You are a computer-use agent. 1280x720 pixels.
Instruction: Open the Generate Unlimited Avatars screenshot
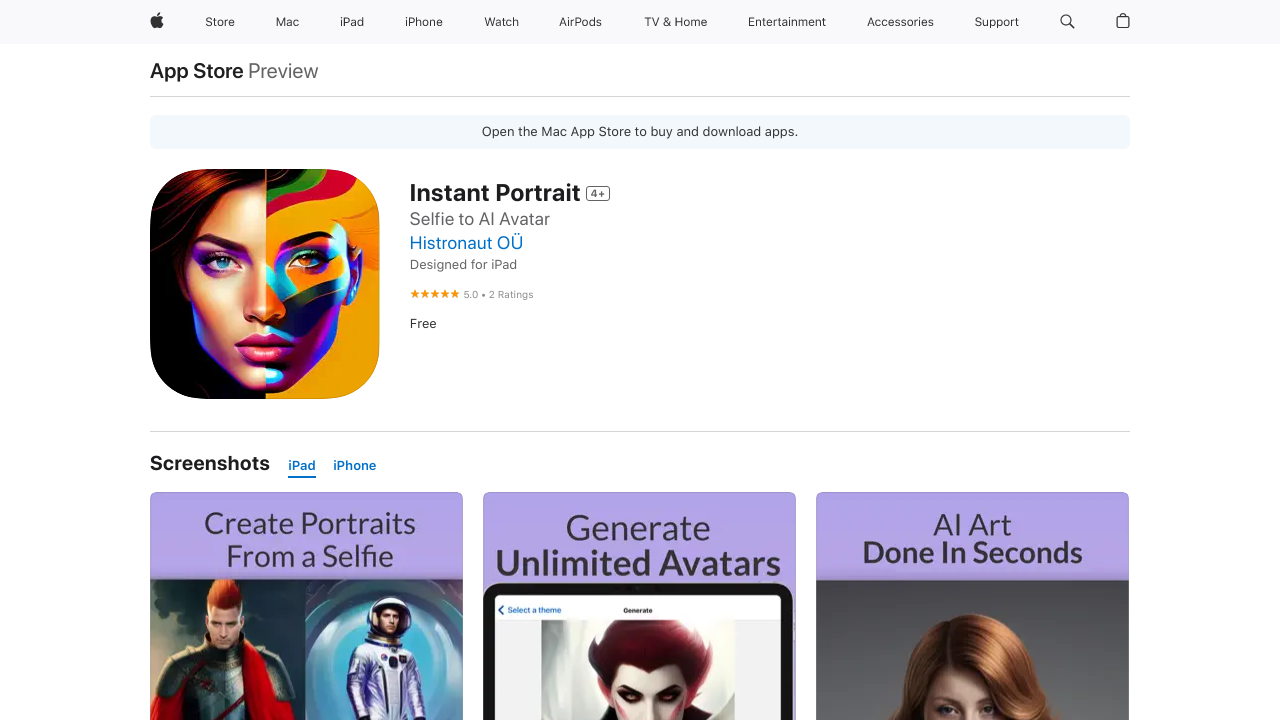[x=639, y=606]
